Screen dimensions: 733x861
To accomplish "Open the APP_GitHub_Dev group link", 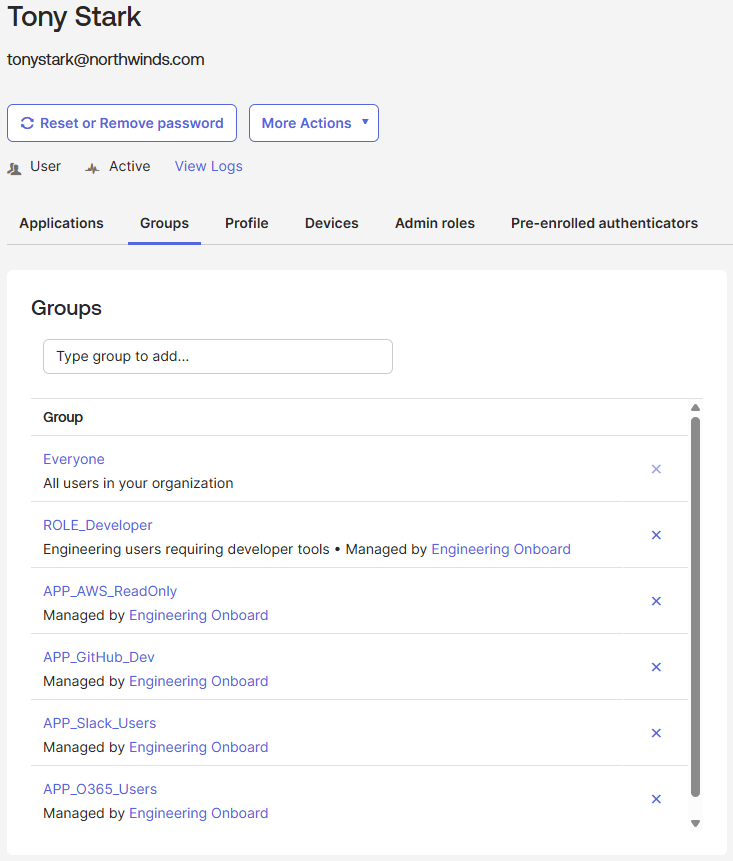I will pos(99,657).
